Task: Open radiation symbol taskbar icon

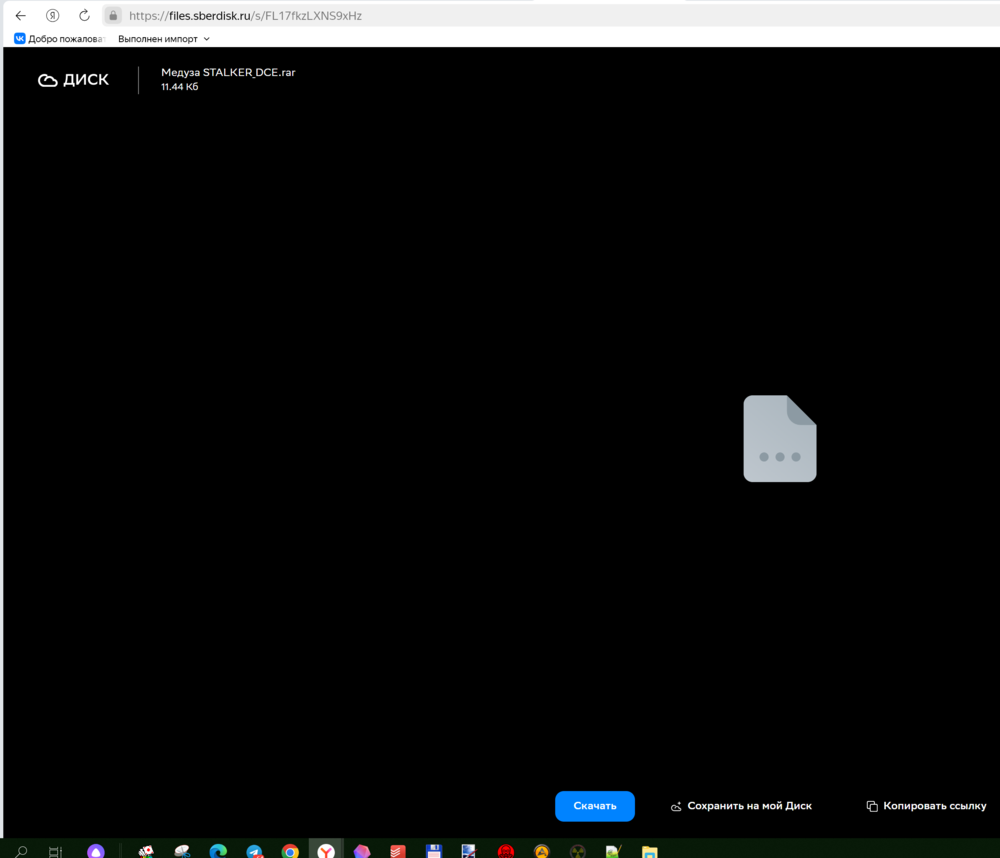Action: pos(577,851)
